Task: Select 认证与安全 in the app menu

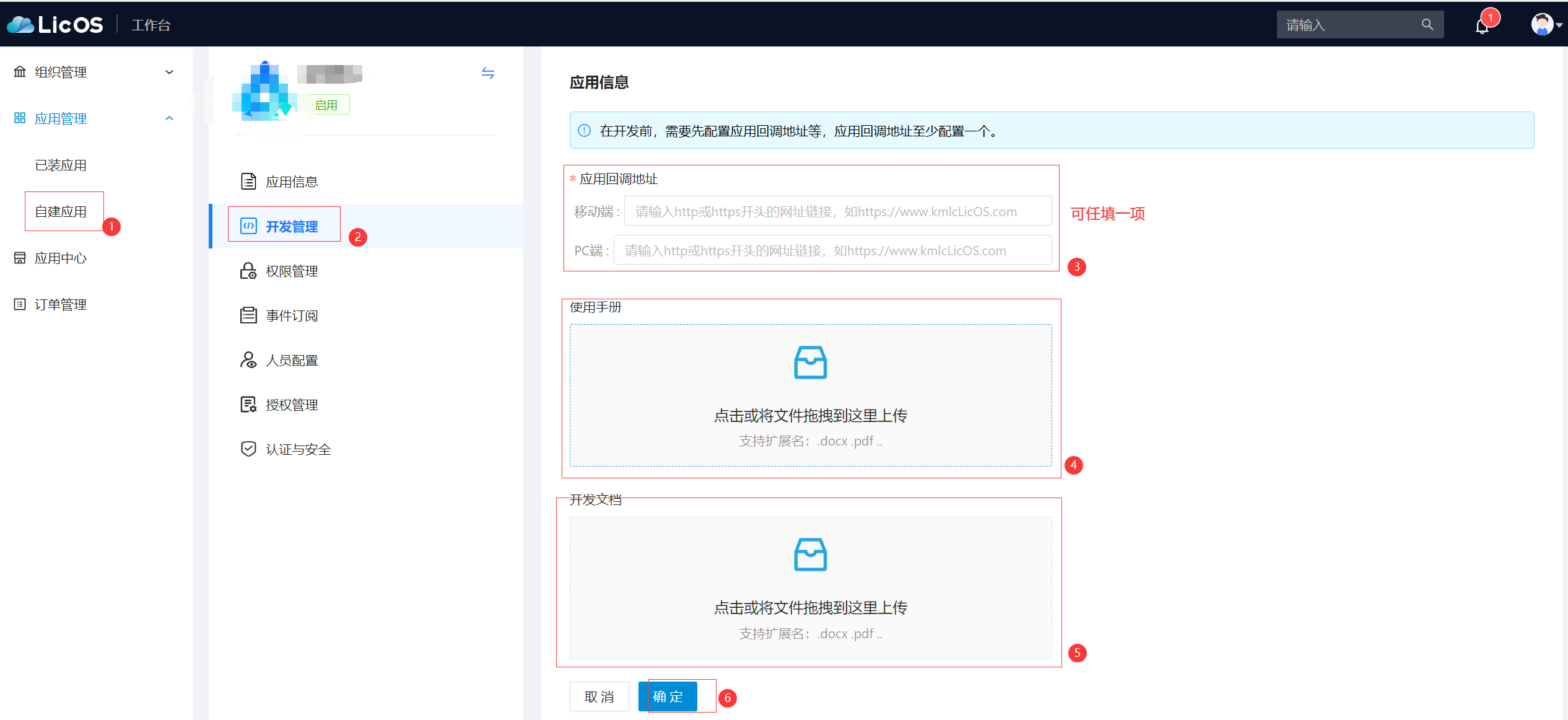Action: pyautogui.click(x=366, y=449)
